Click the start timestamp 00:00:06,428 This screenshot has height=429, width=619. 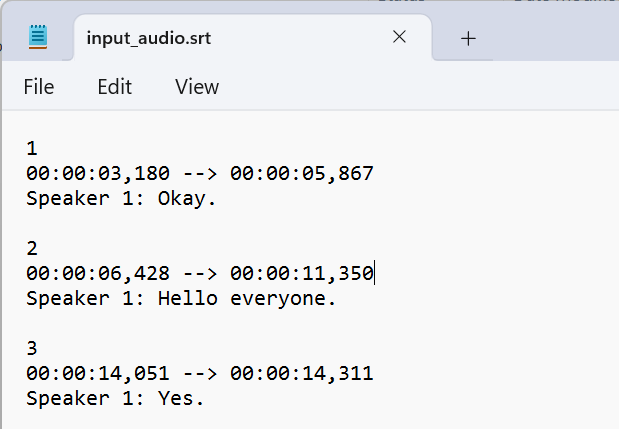click(x=98, y=273)
